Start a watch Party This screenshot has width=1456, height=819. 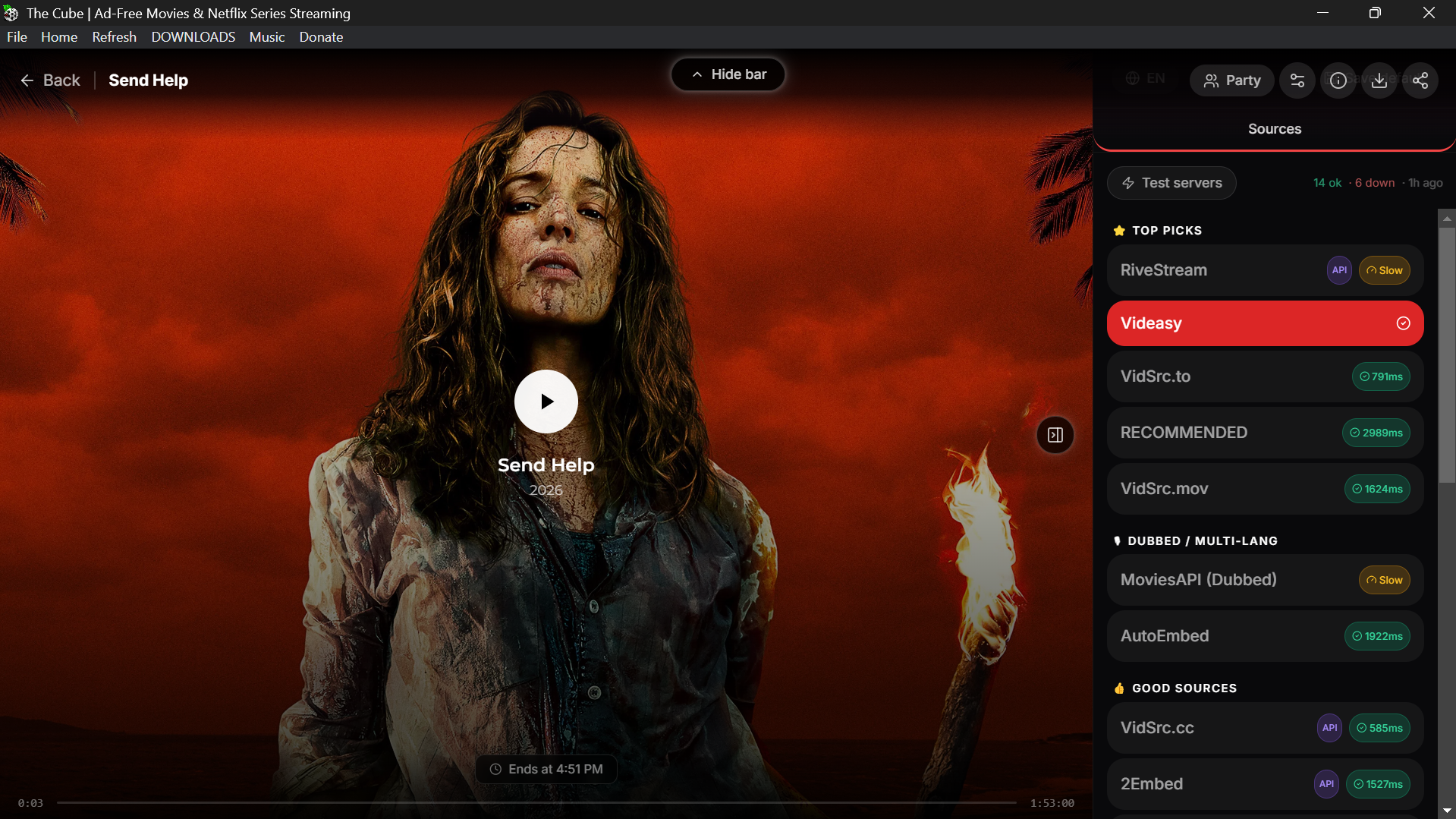[1232, 80]
